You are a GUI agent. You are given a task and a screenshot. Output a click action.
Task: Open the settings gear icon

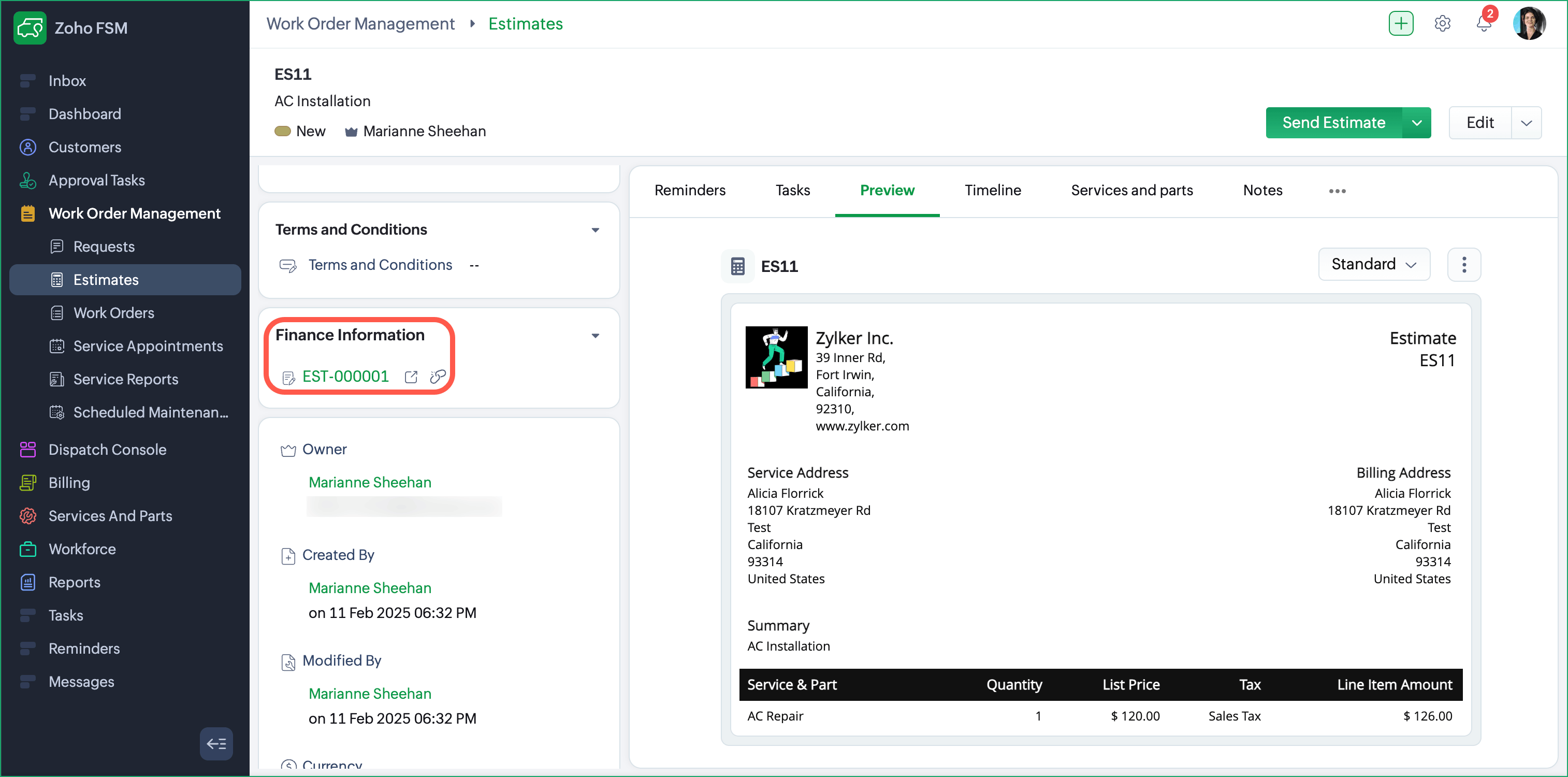point(1442,24)
